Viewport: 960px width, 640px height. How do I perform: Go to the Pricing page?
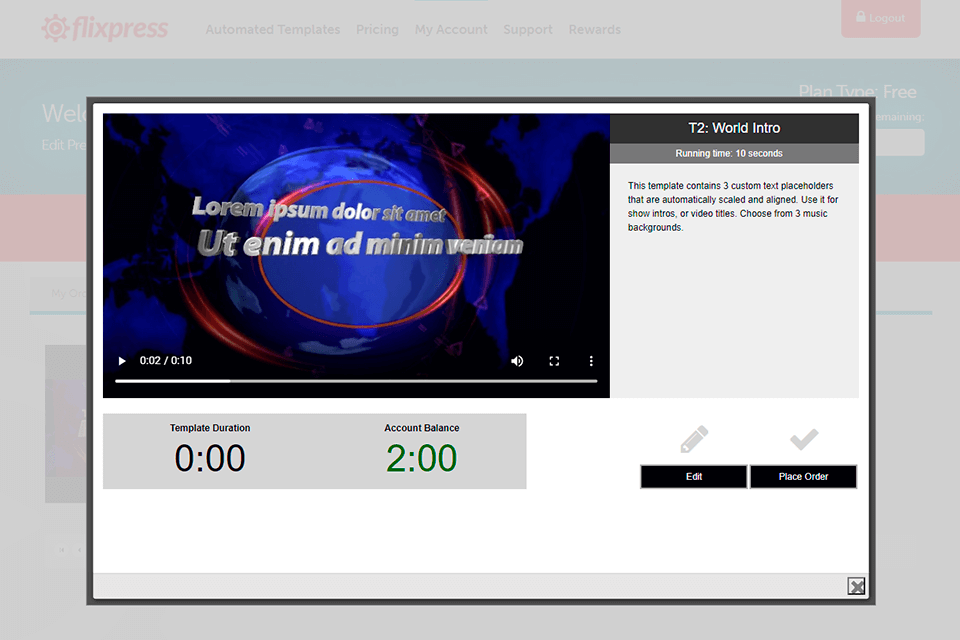377,29
